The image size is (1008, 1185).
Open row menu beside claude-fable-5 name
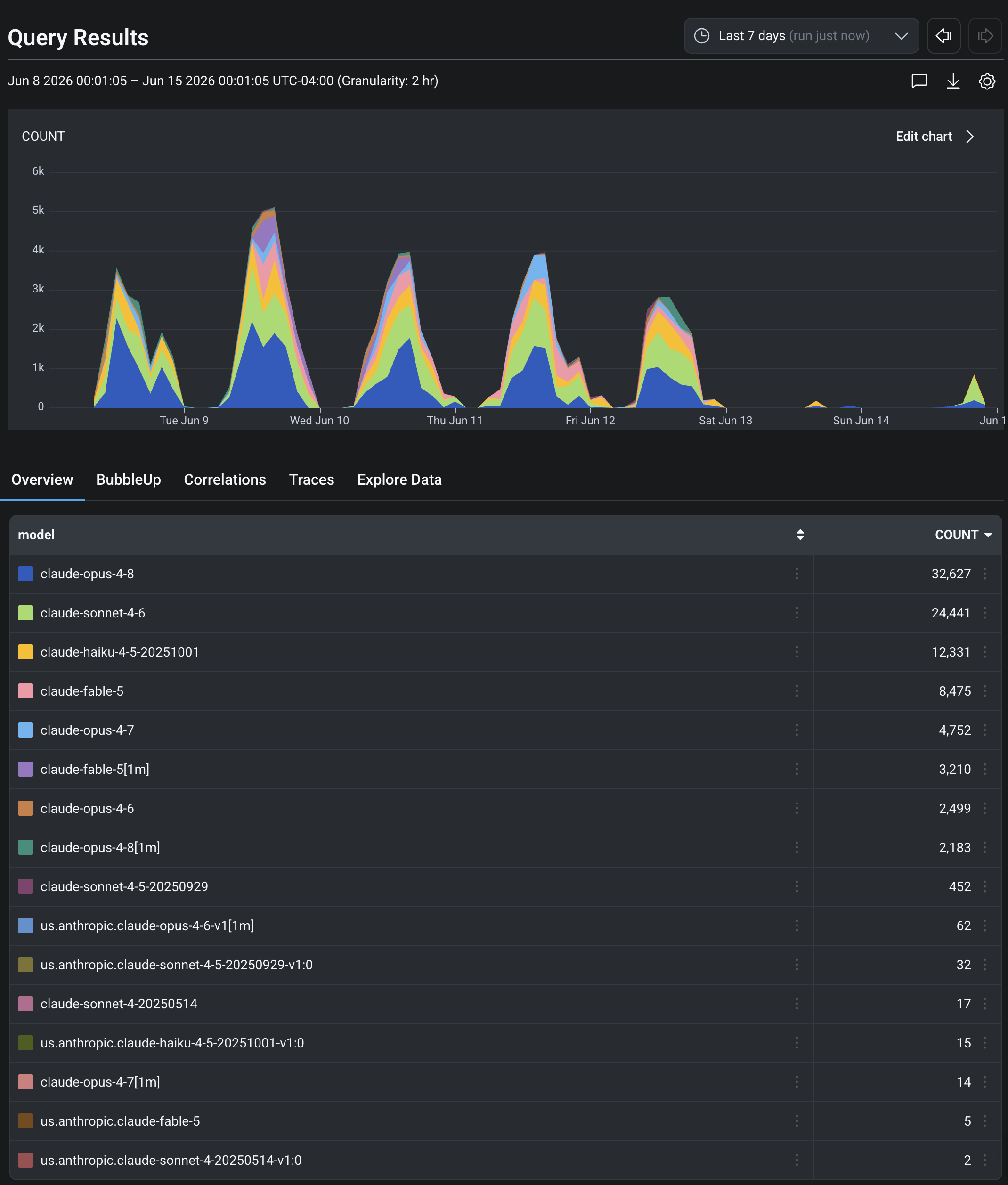point(797,691)
